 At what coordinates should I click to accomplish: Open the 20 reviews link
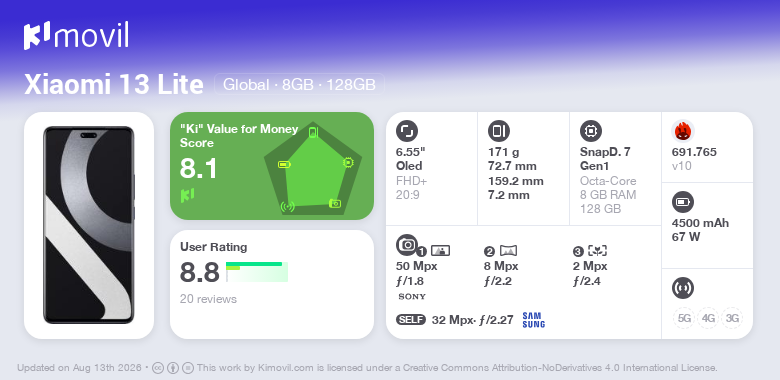click(208, 299)
